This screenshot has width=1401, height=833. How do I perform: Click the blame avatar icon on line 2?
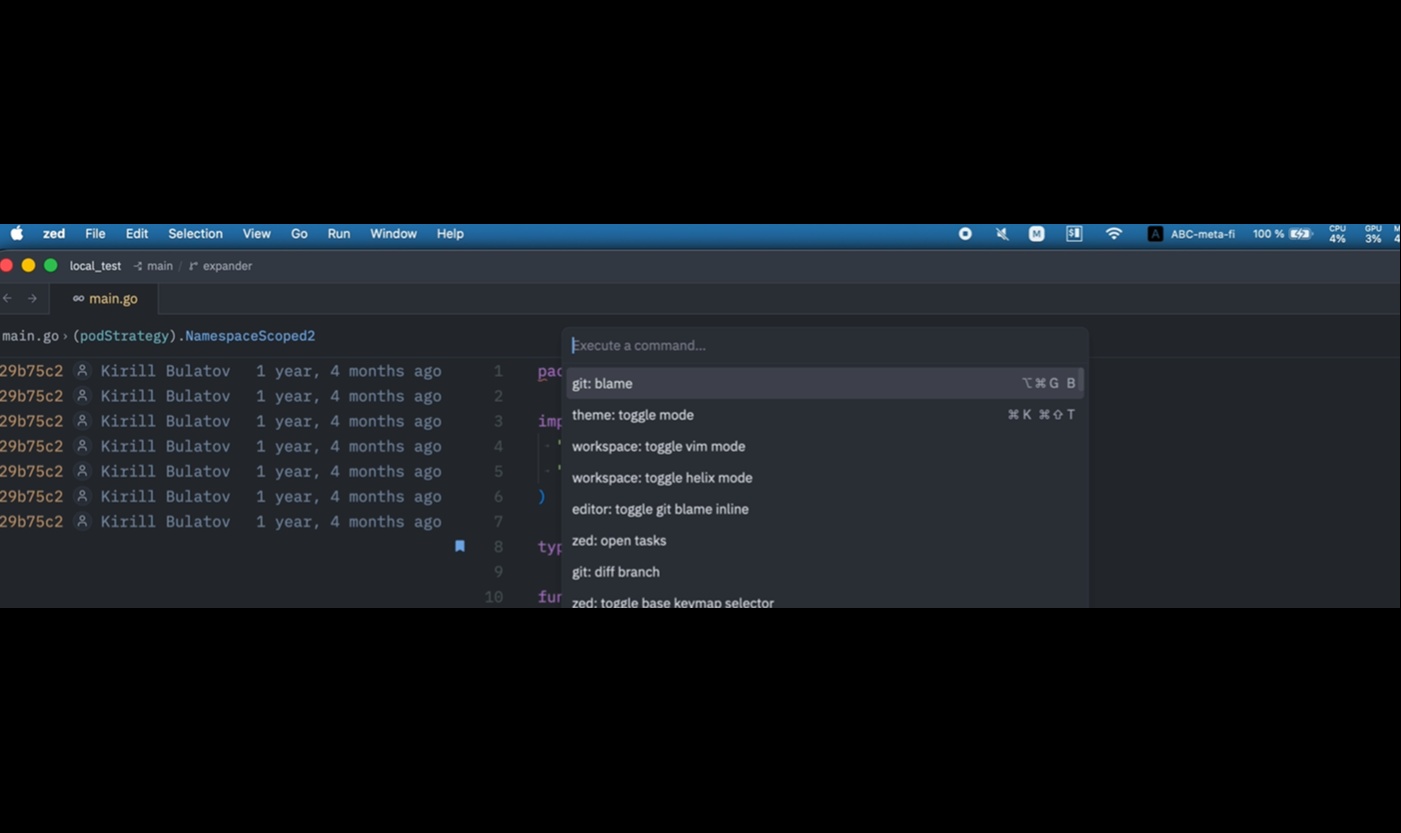tap(83, 396)
